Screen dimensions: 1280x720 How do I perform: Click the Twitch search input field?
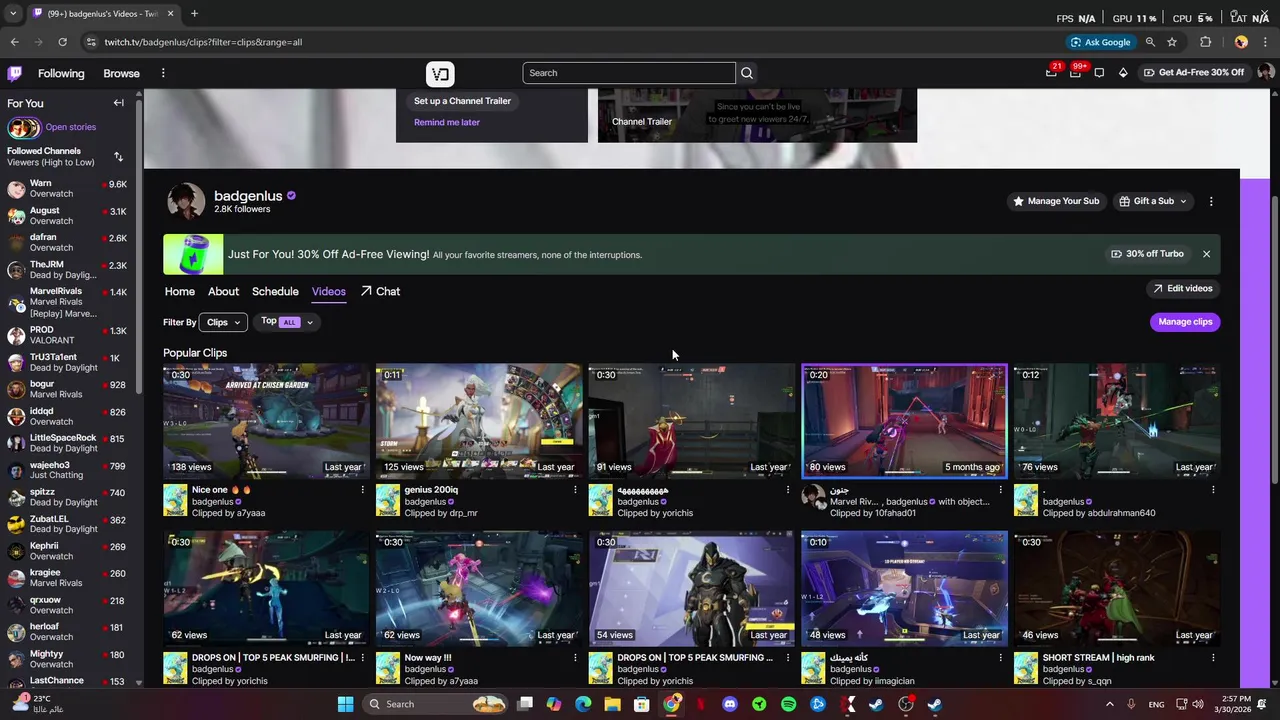point(629,73)
